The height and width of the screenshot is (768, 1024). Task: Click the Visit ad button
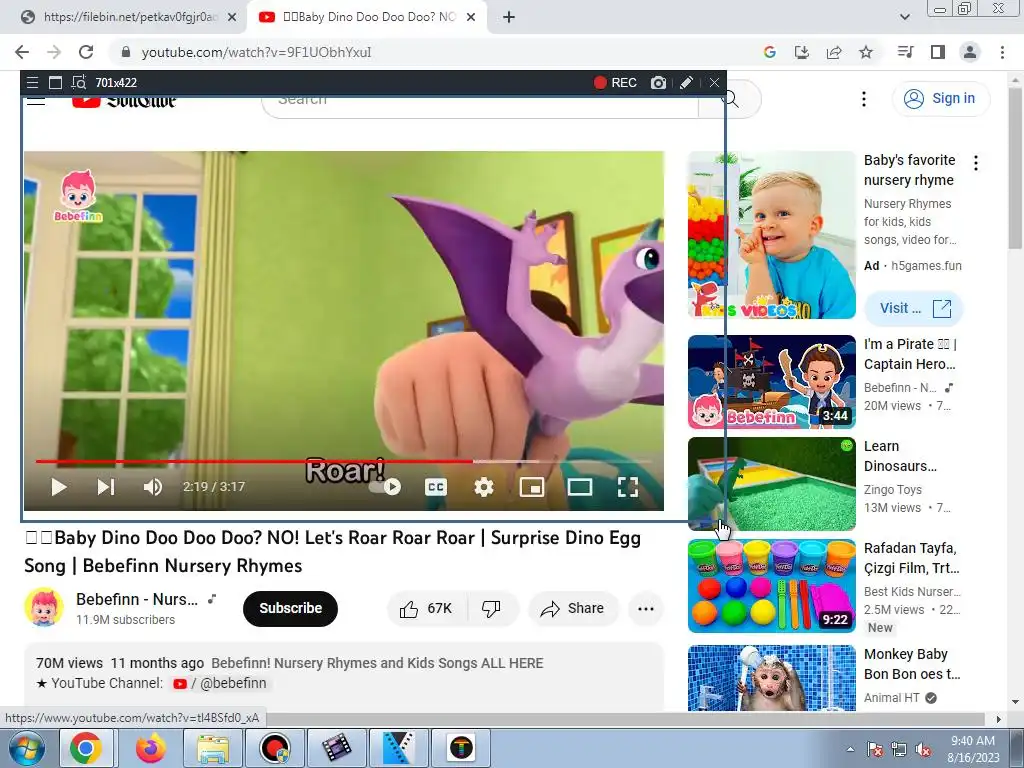tap(914, 308)
